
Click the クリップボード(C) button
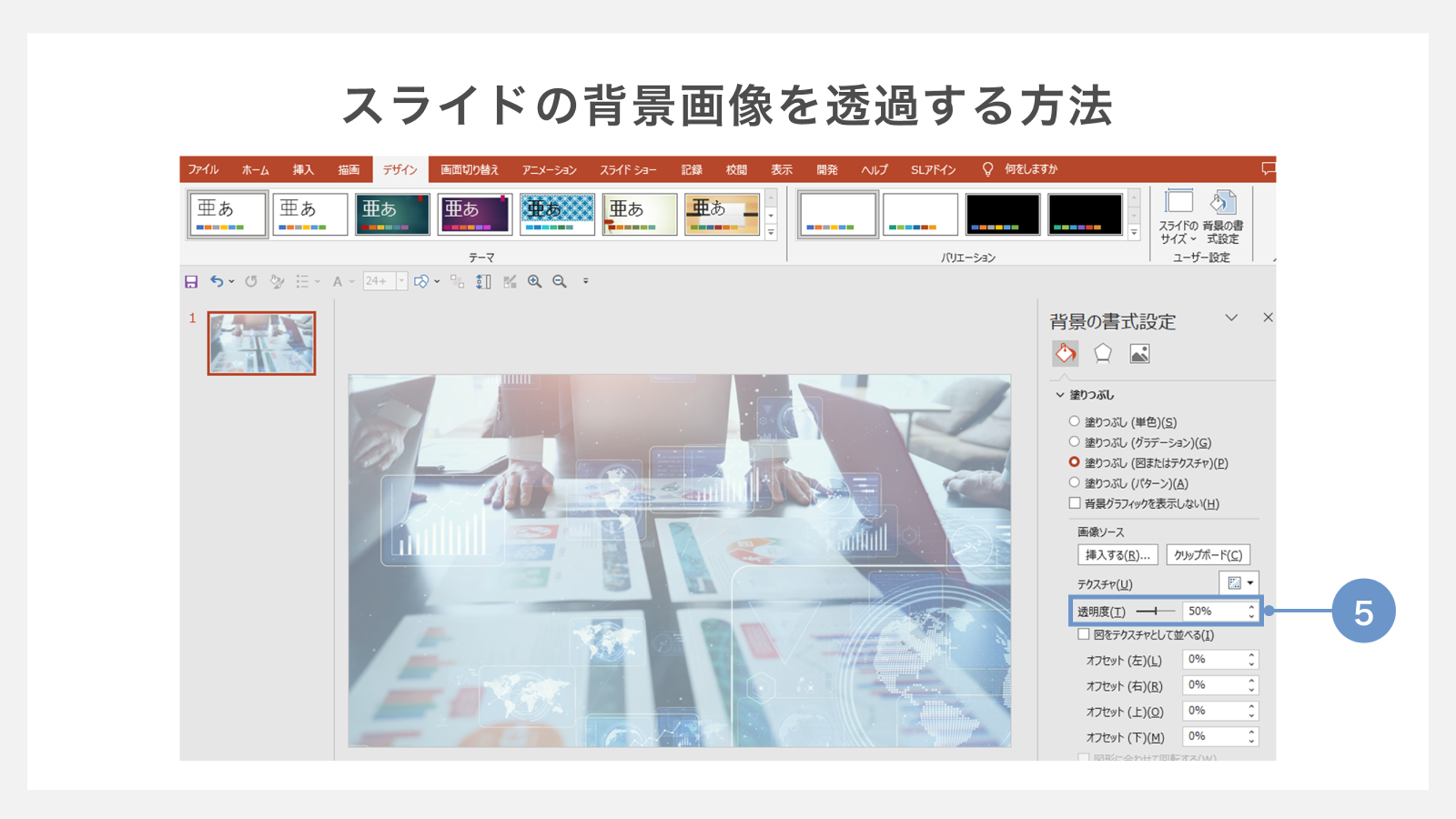click(x=1208, y=554)
